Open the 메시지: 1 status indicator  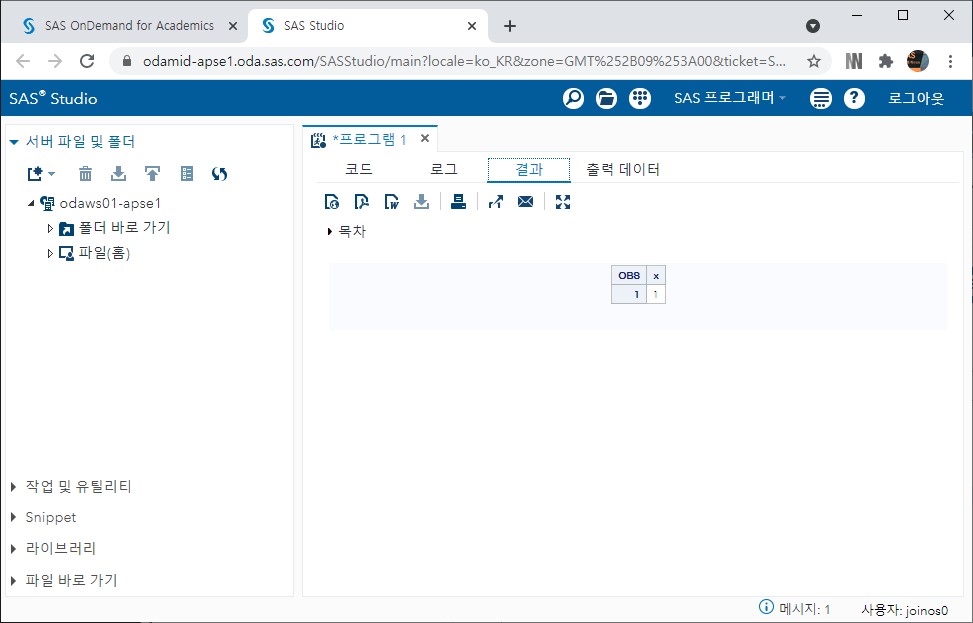point(795,609)
